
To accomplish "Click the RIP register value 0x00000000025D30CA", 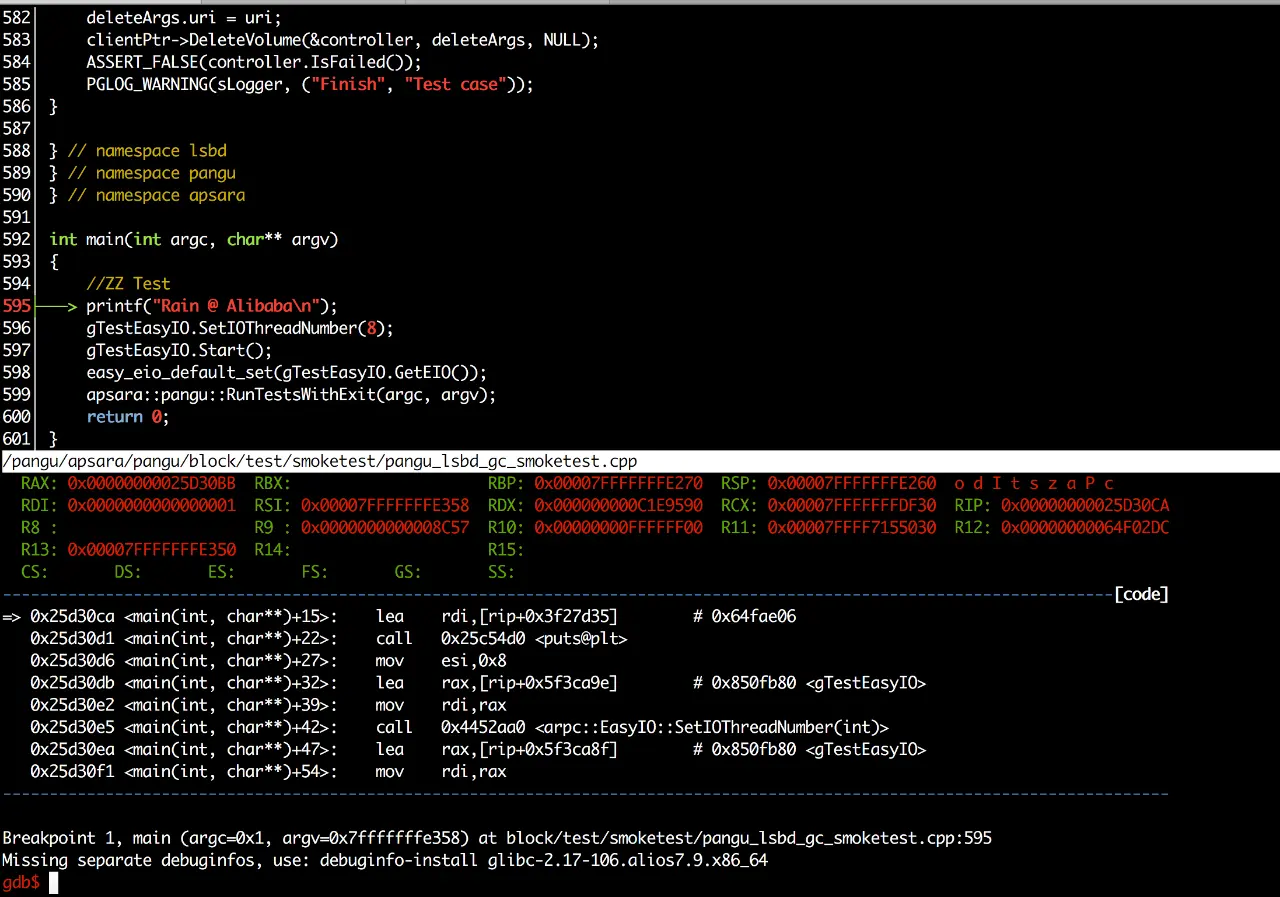I will 1085,506.
